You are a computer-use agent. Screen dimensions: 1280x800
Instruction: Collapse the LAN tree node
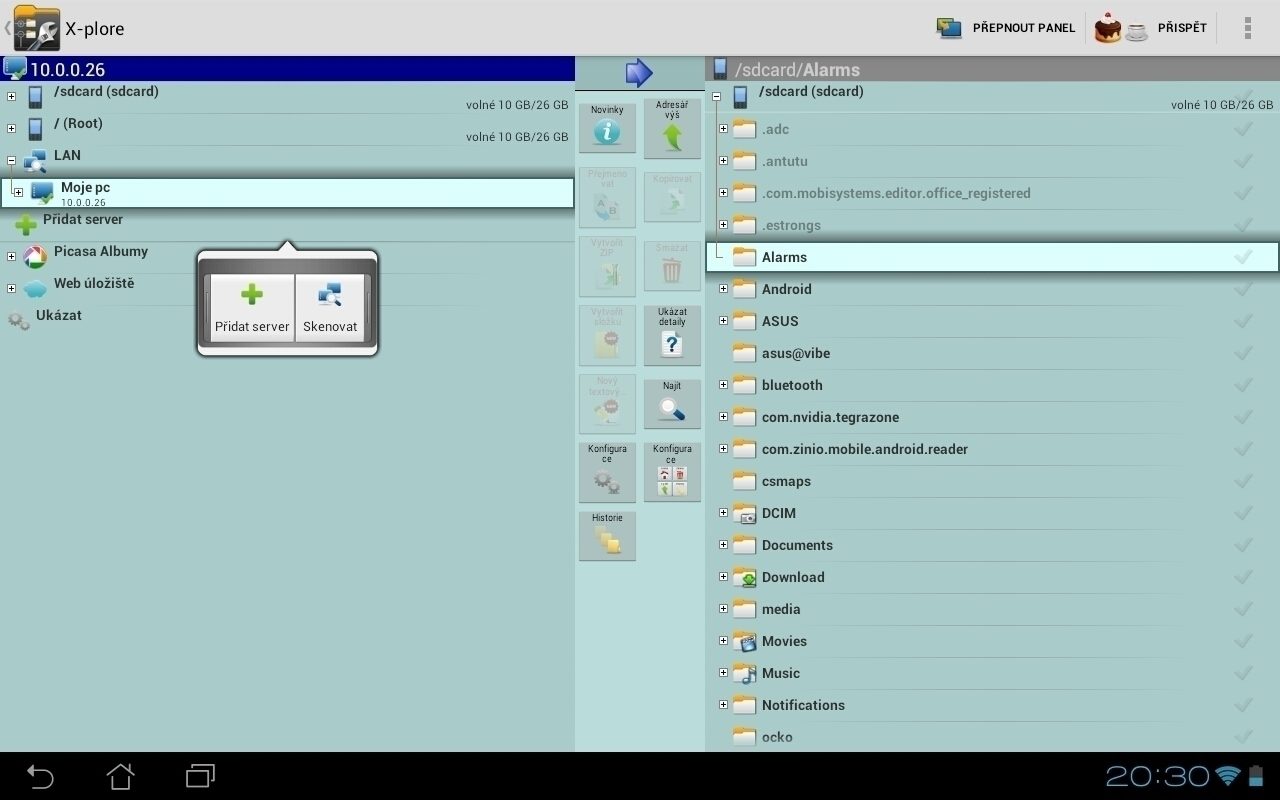click(11, 160)
